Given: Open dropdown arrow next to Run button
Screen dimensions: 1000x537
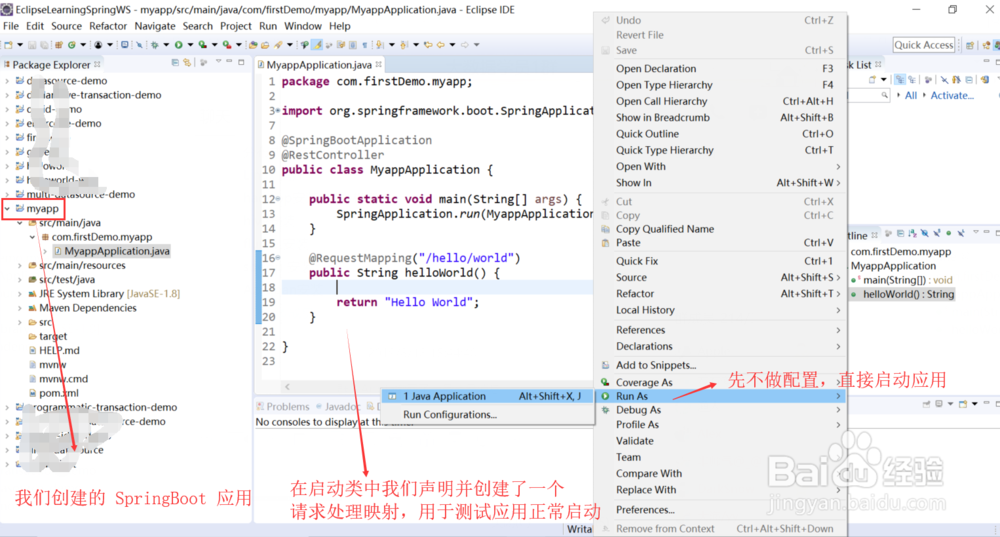Looking at the screenshot, I should (190, 45).
